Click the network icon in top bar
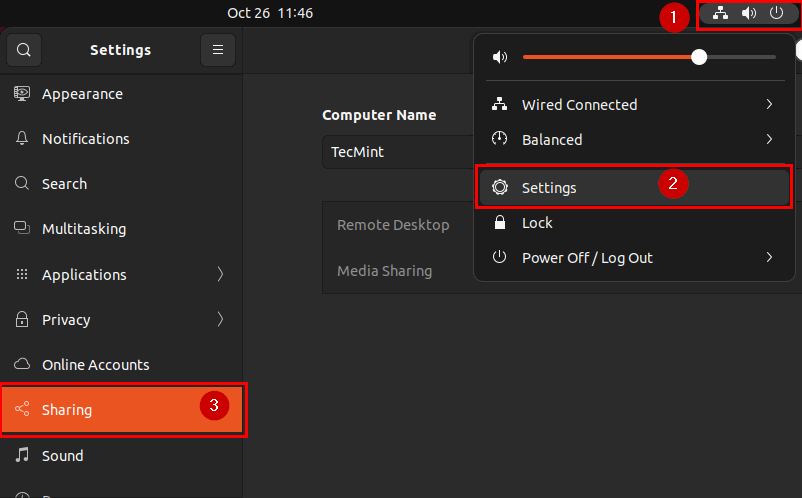 pyautogui.click(x=721, y=14)
